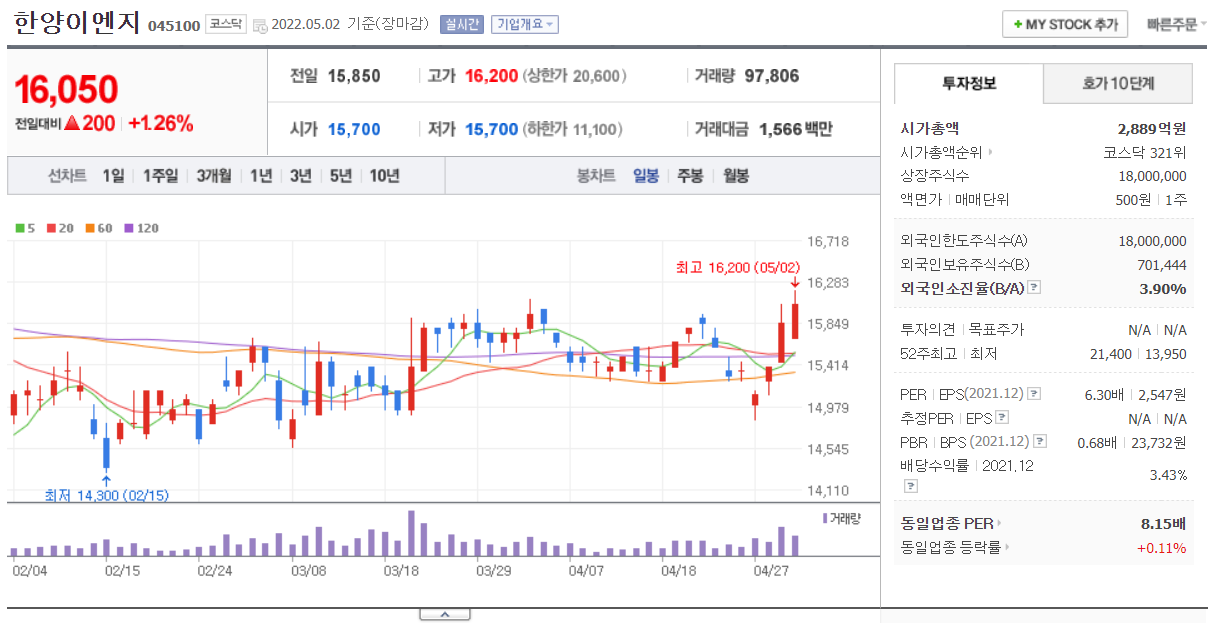Expand 동일업종 등락률 arrow link
The height and width of the screenshot is (623, 1215).
(x=1007, y=547)
